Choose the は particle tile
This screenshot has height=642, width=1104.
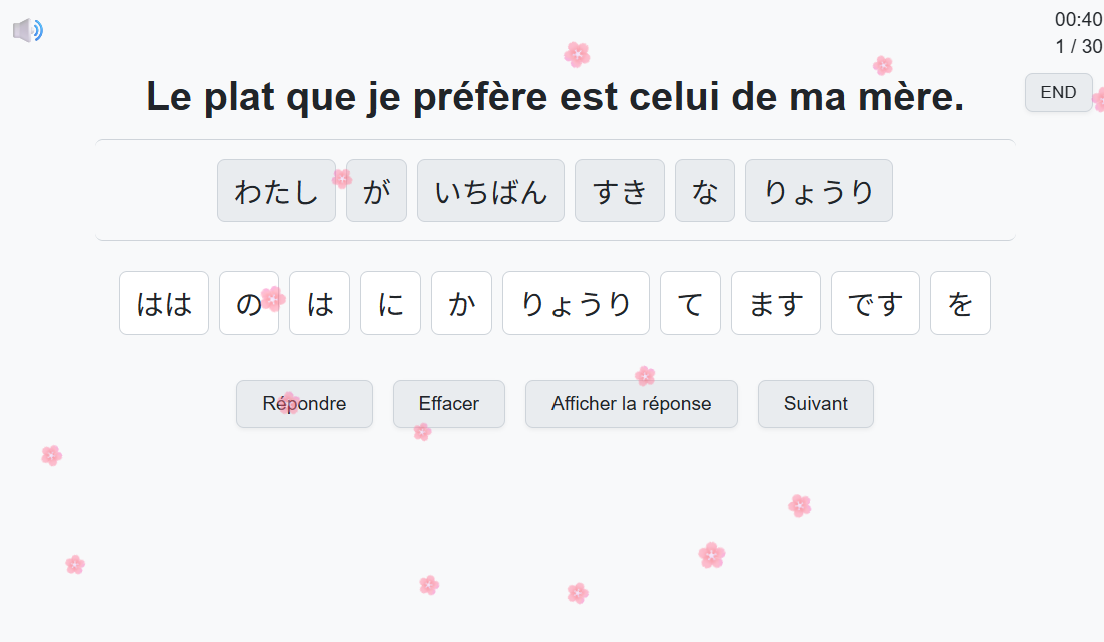click(319, 303)
